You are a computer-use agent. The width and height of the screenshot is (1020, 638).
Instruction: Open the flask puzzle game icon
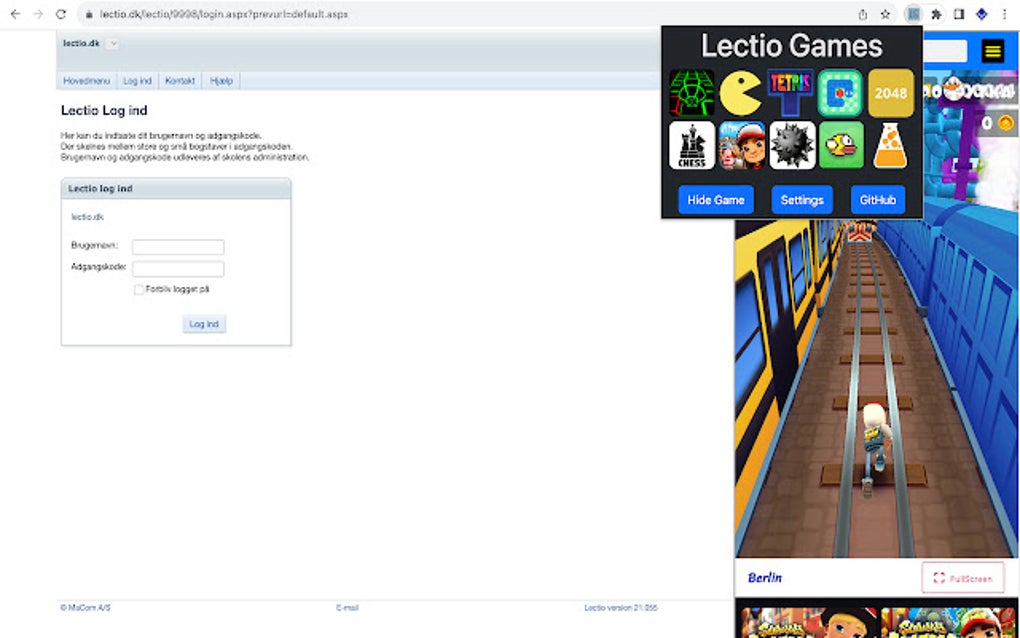tap(889, 145)
